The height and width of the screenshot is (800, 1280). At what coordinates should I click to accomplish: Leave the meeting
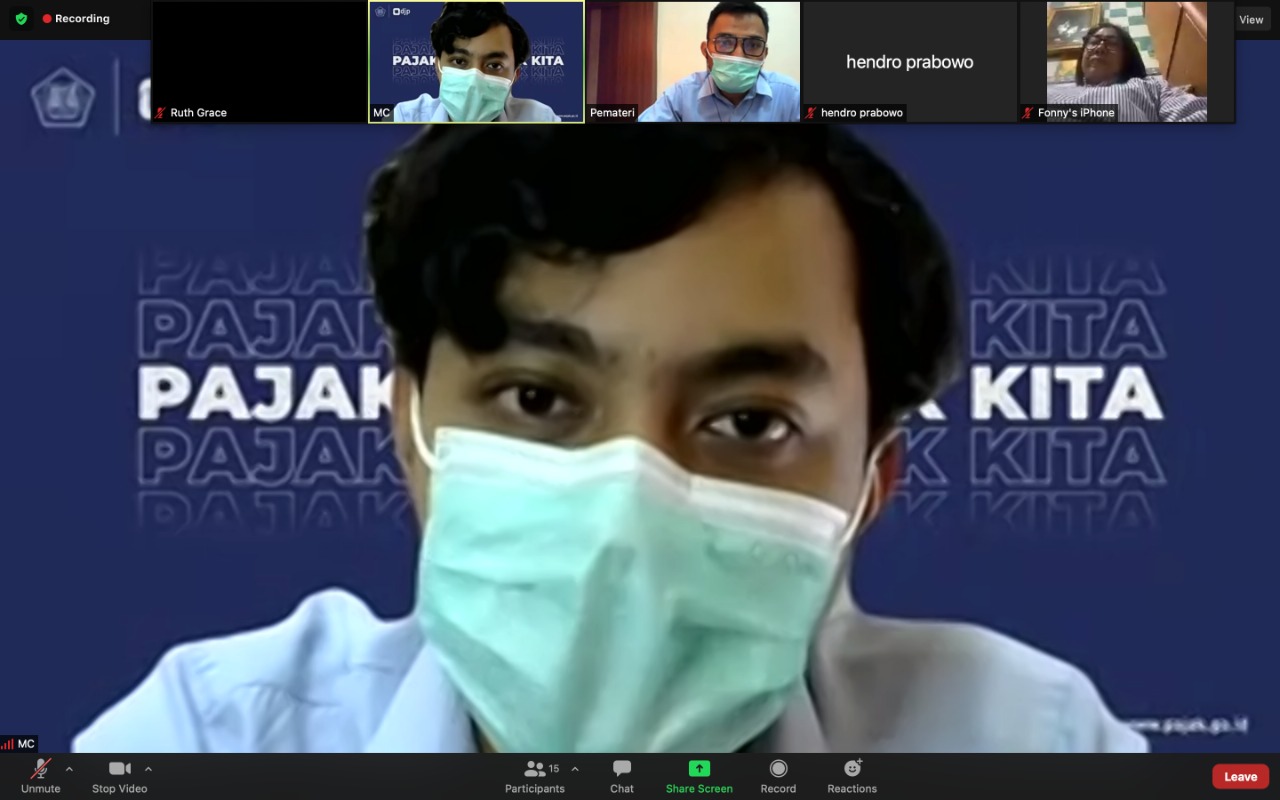1240,777
